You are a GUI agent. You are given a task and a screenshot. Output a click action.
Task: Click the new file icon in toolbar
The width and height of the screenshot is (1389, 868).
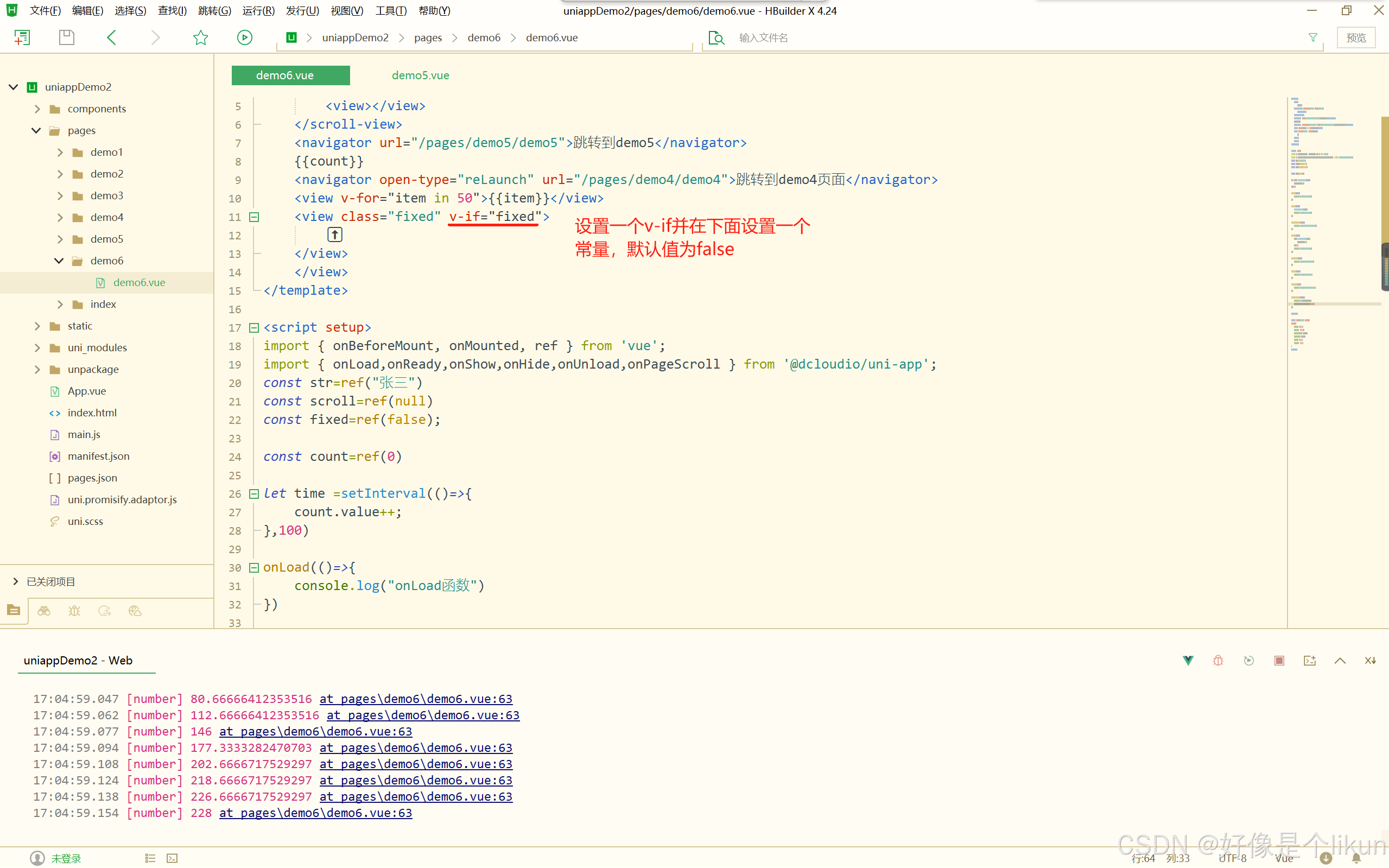[x=22, y=38]
